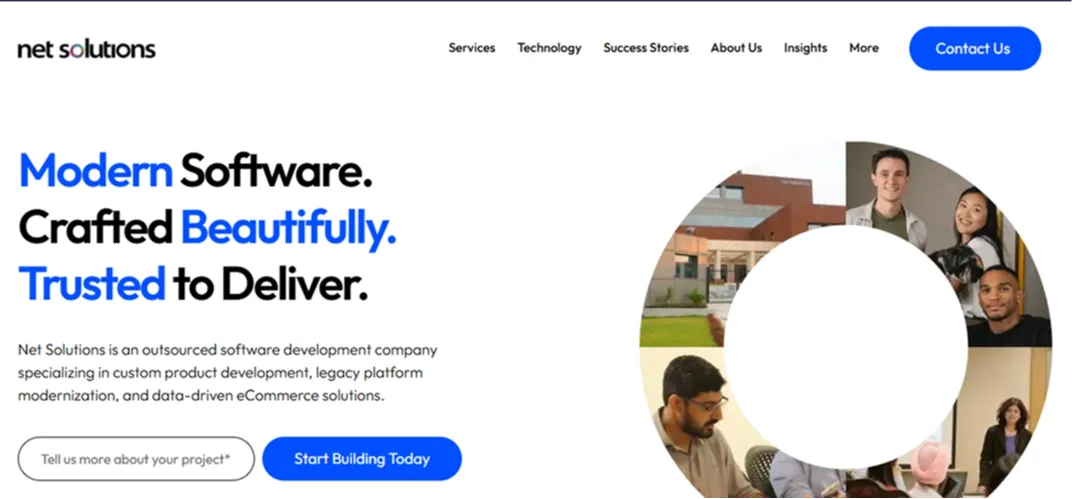
Task: Click the Net Solutions description paragraph
Action: (227, 373)
